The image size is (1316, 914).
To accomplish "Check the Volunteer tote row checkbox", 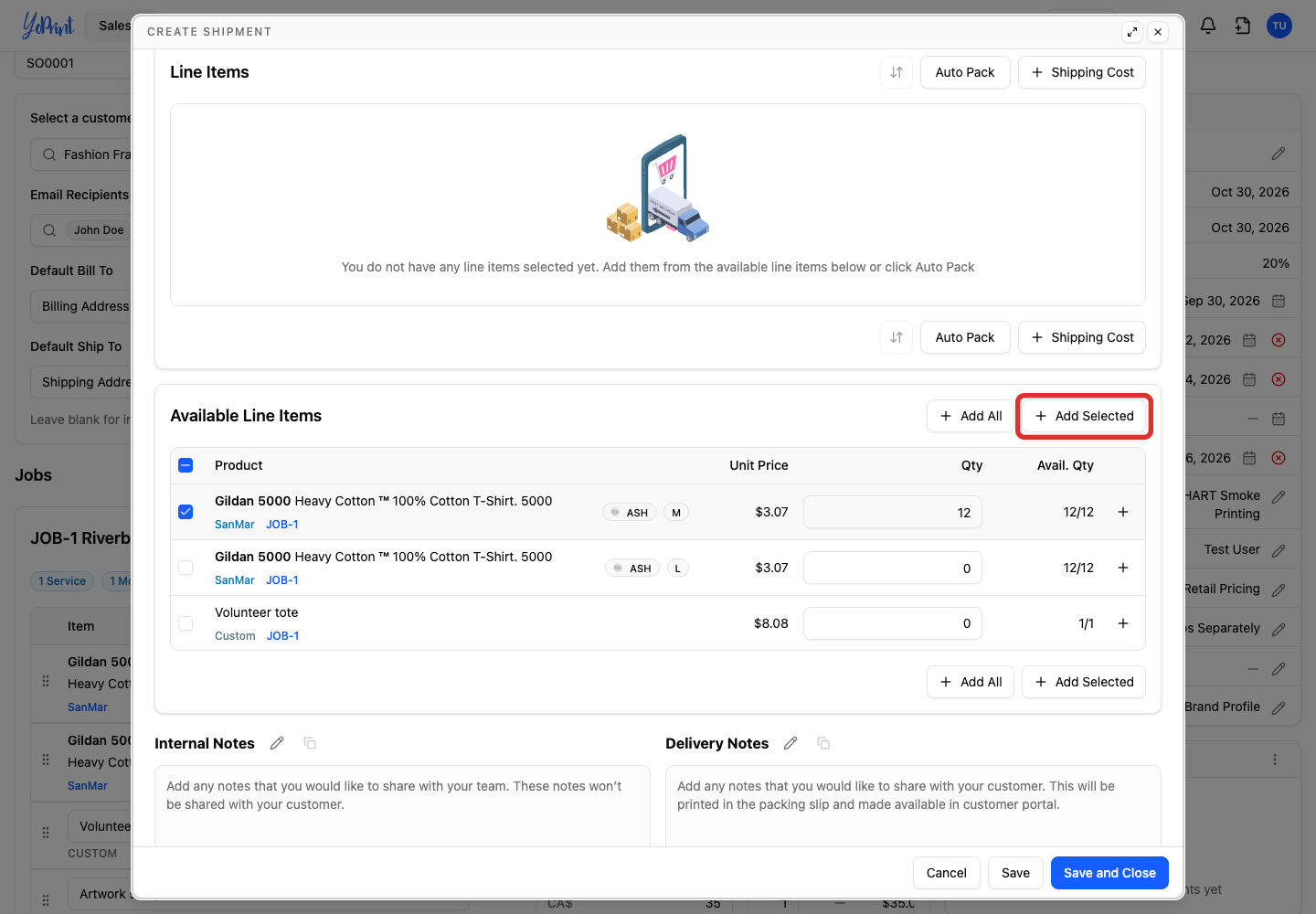I will (186, 623).
